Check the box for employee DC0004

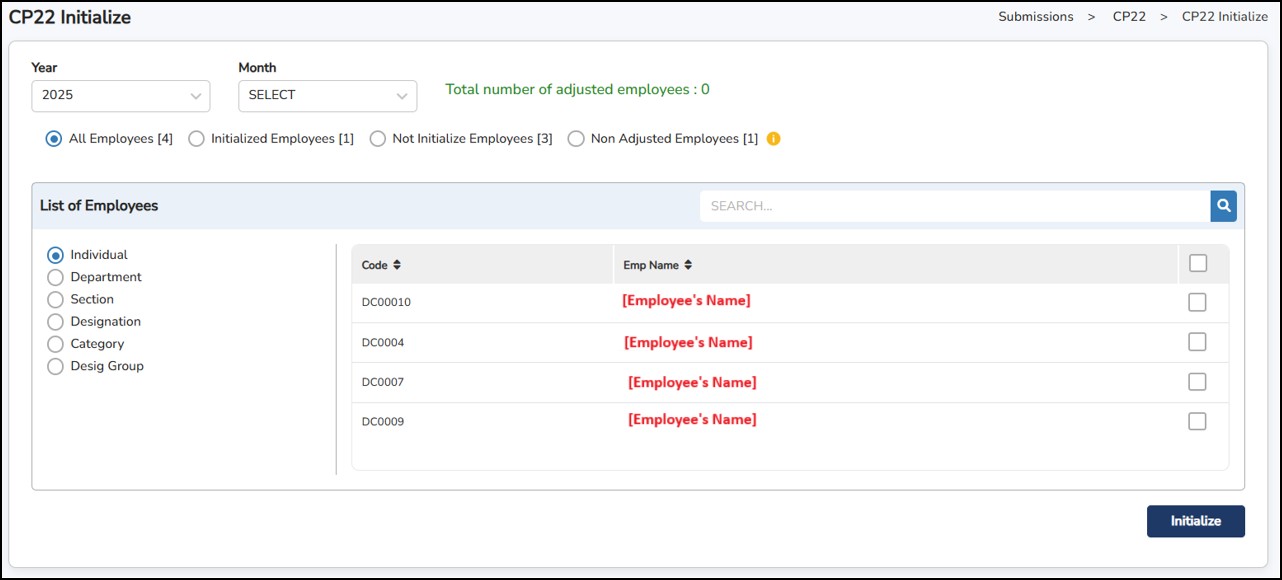tap(1197, 342)
